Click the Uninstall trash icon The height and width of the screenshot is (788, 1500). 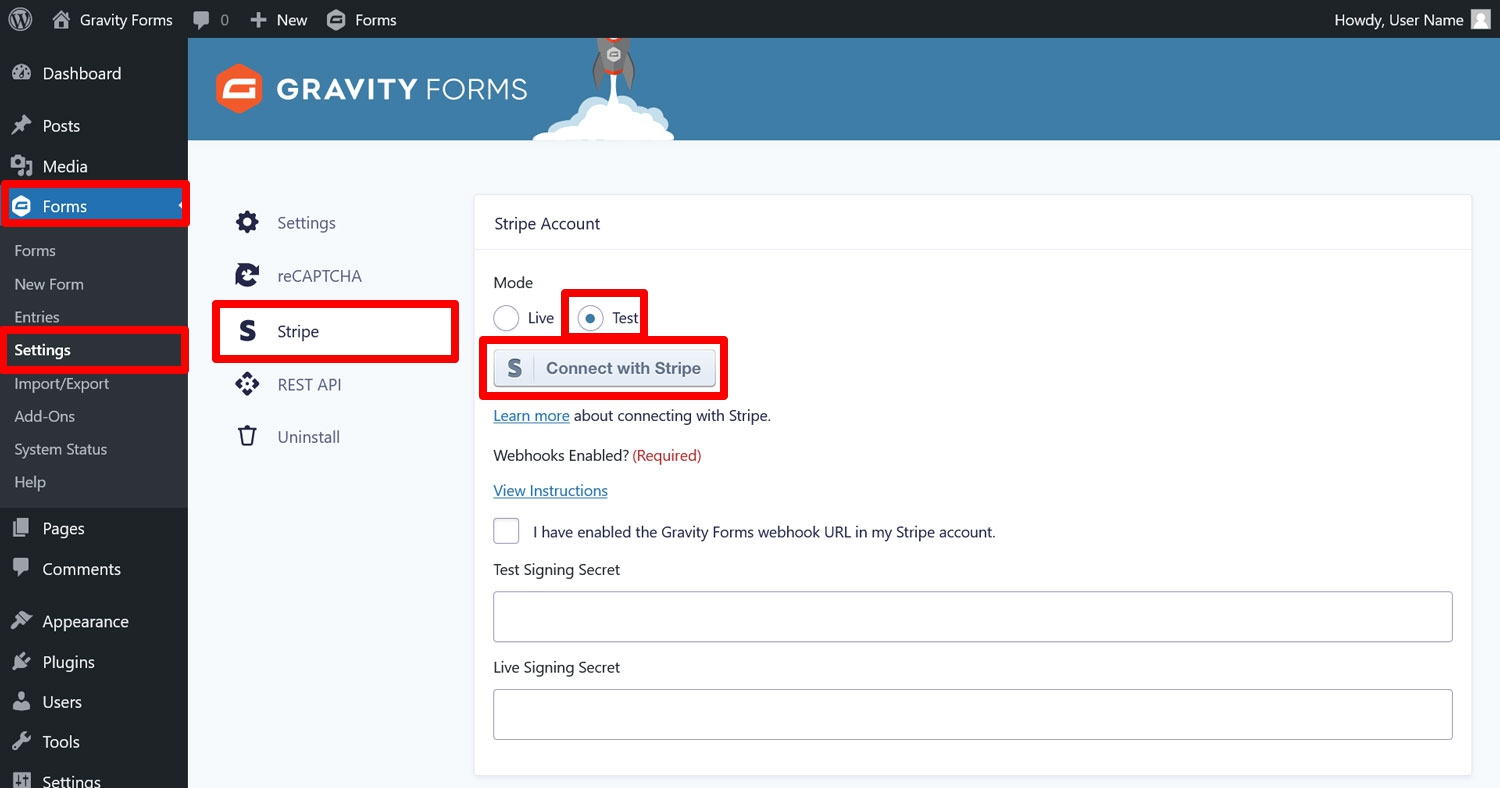[x=247, y=436]
